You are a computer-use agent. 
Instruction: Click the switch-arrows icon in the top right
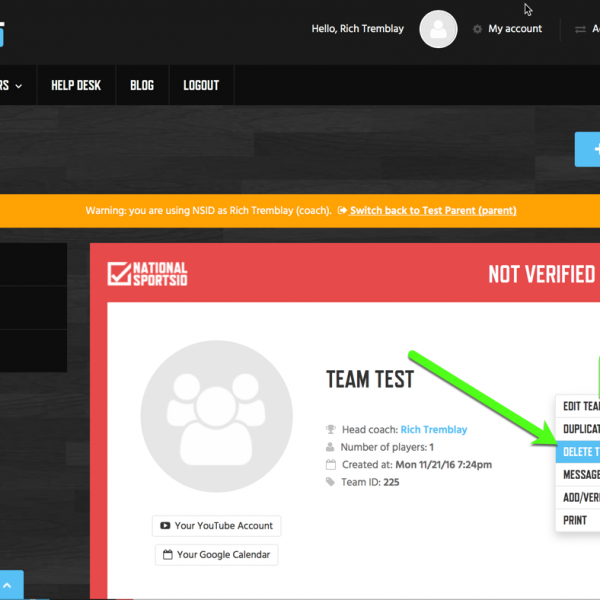[x=580, y=29]
